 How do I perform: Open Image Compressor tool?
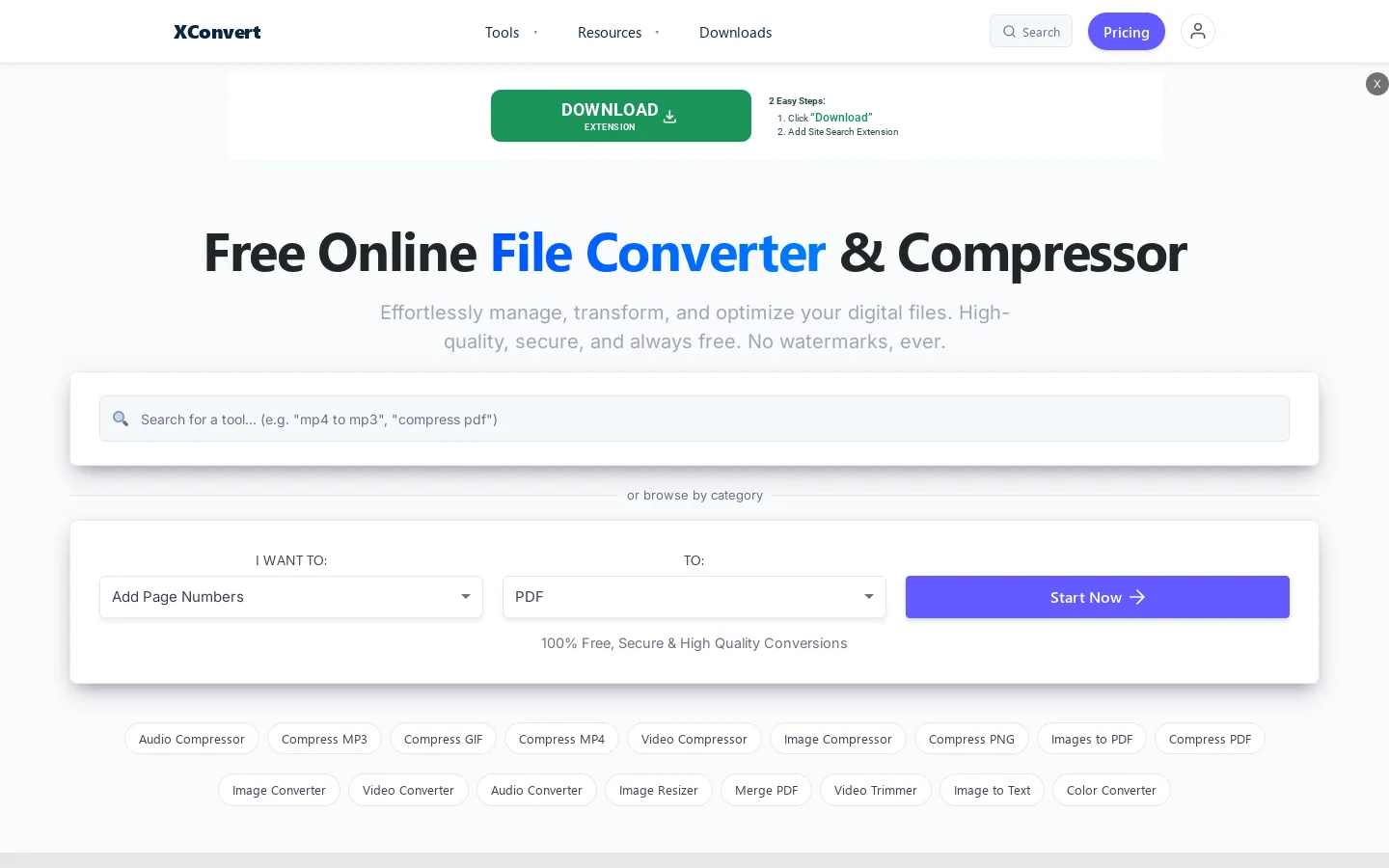pos(838,739)
